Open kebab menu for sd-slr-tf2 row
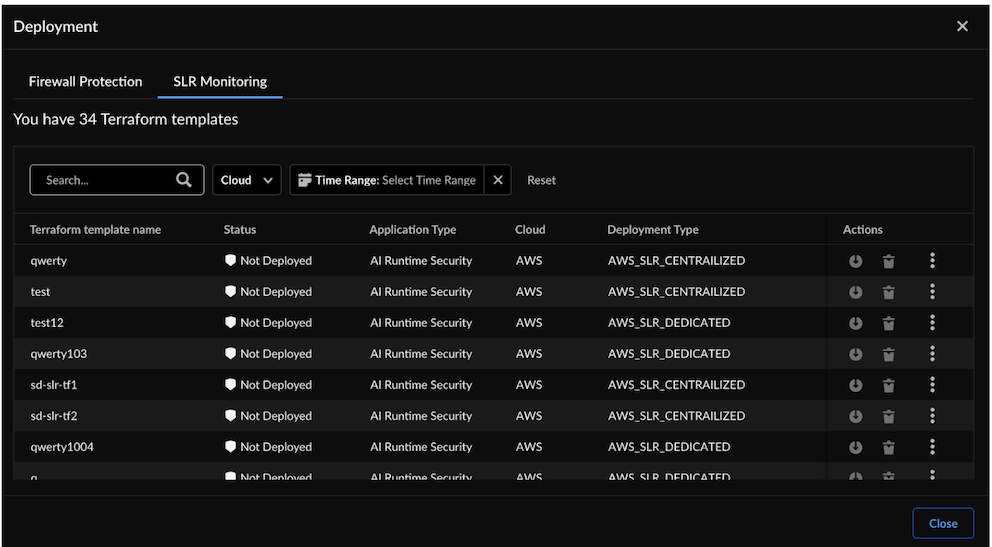This screenshot has width=992, height=547. point(932,415)
